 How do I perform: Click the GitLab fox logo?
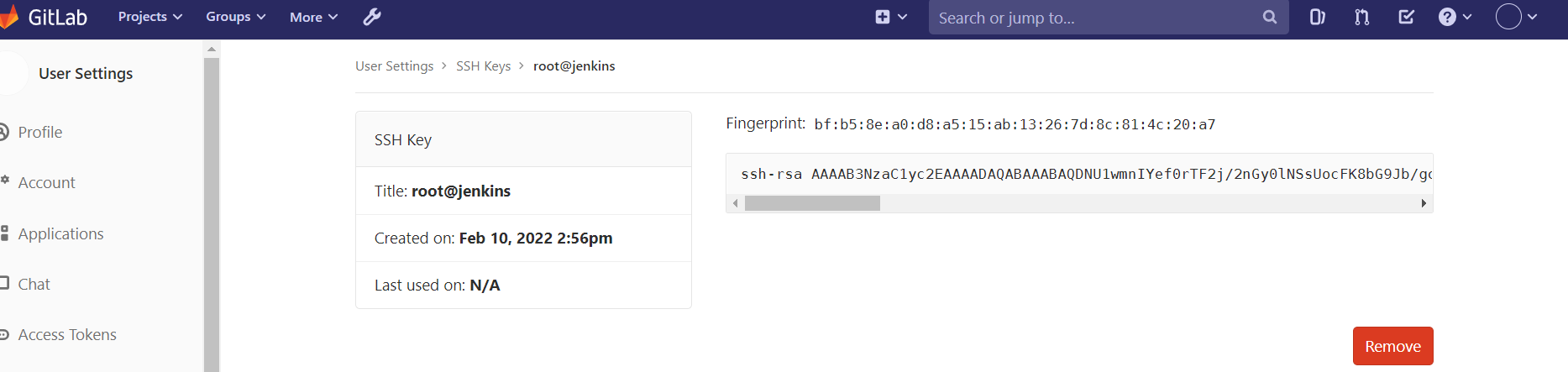point(8,18)
